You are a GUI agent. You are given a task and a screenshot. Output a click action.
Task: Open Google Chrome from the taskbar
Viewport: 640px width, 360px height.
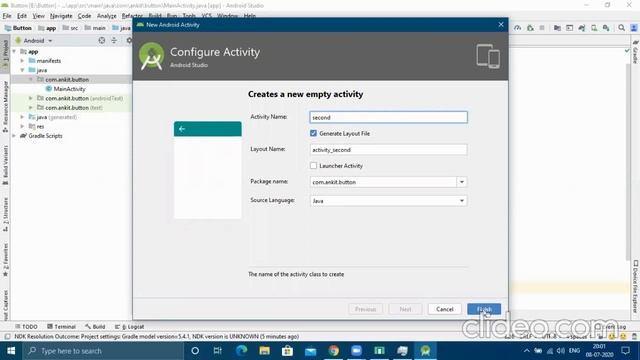334,351
